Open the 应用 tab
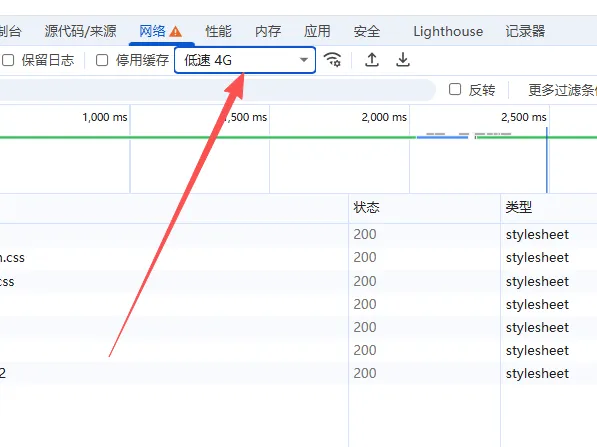Viewport: 597px width, 447px height. point(317,31)
